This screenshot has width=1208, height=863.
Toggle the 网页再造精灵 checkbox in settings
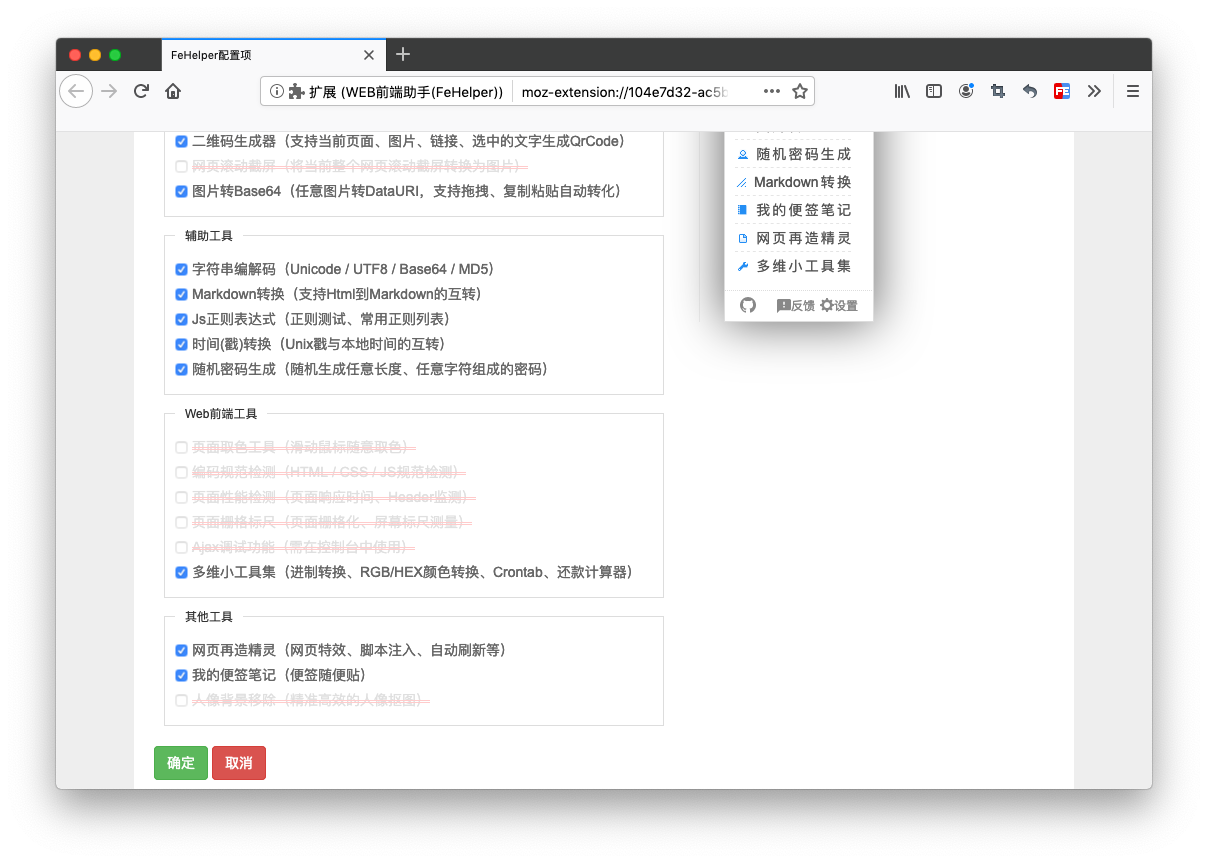click(181, 651)
